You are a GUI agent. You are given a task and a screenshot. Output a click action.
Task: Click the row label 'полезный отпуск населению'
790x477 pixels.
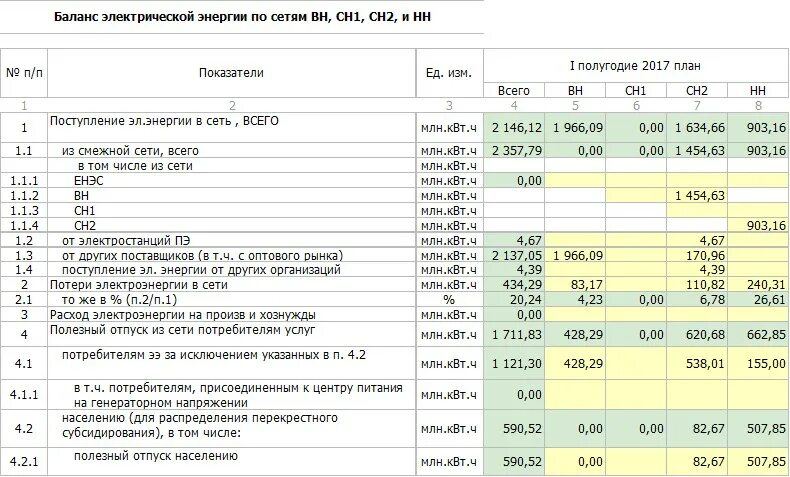[x=156, y=456]
